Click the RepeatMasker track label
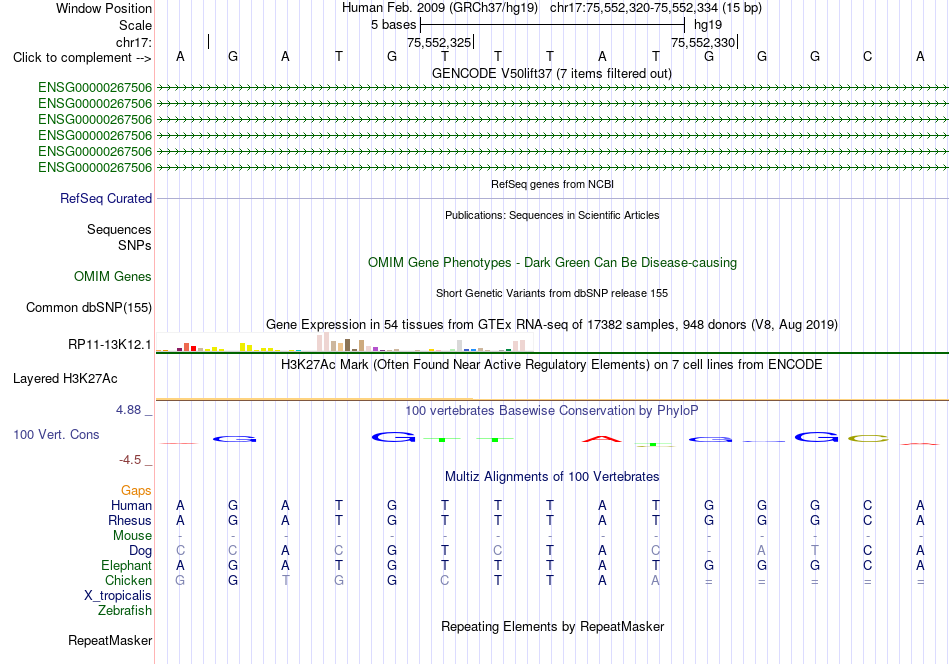The image size is (950, 664). (110, 640)
